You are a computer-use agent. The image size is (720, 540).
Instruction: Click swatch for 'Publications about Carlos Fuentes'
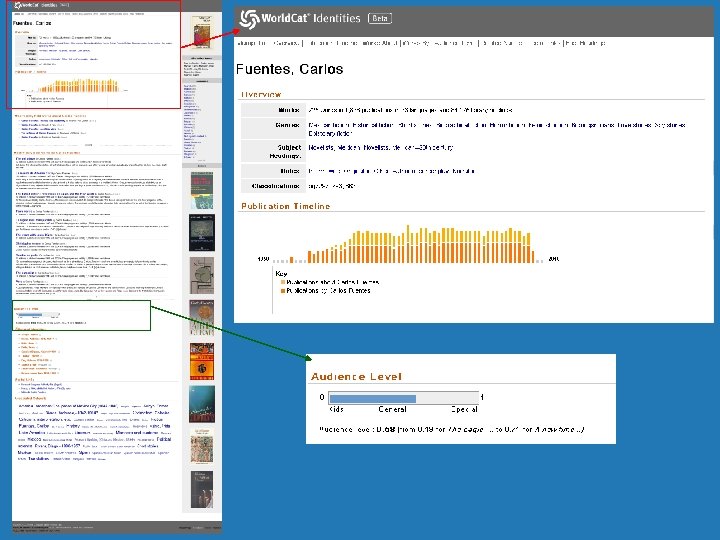(x=283, y=282)
